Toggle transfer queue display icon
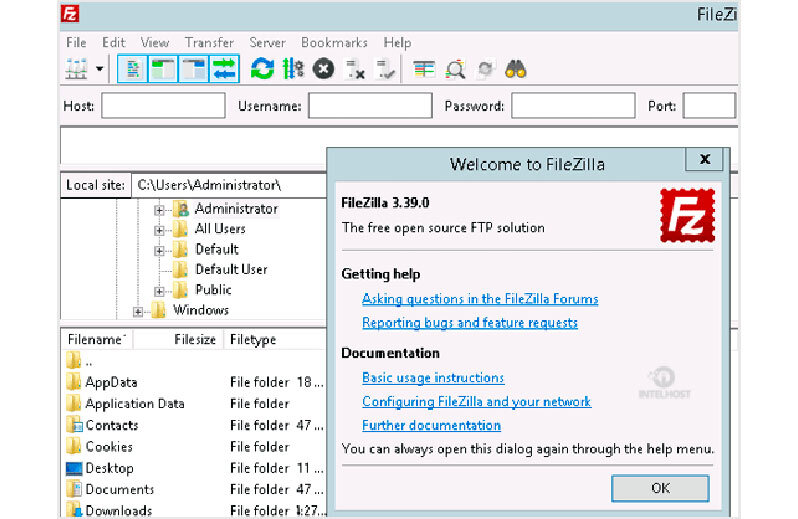This screenshot has height=519, width=798. click(x=224, y=69)
